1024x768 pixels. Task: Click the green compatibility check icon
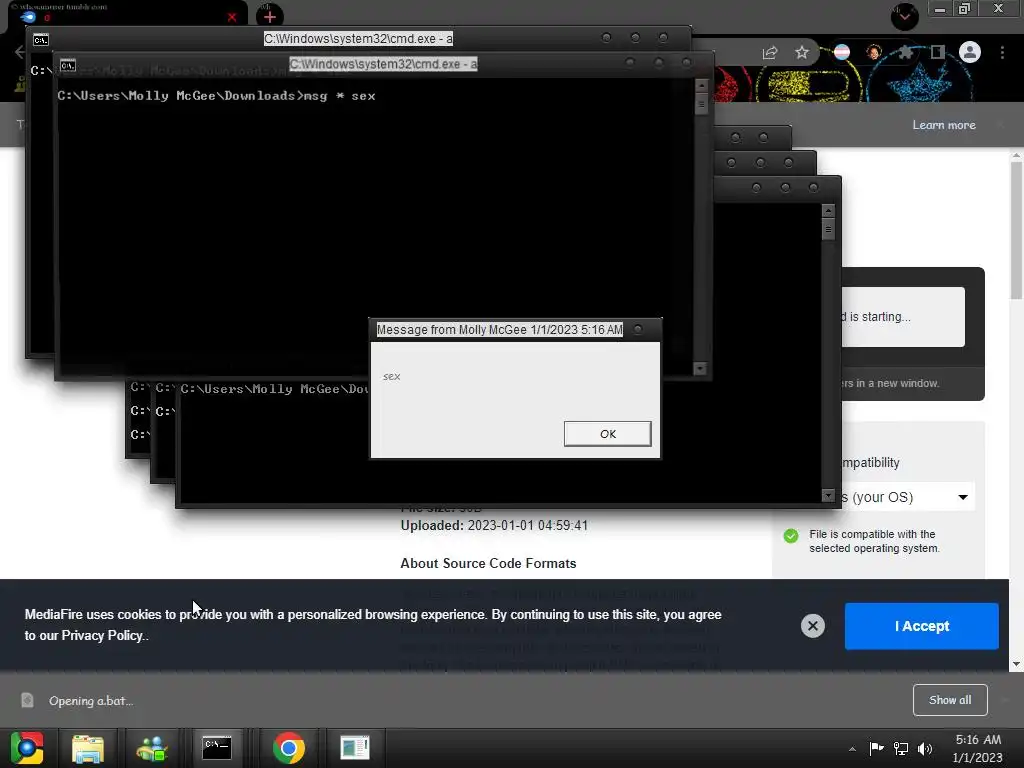[x=791, y=536]
